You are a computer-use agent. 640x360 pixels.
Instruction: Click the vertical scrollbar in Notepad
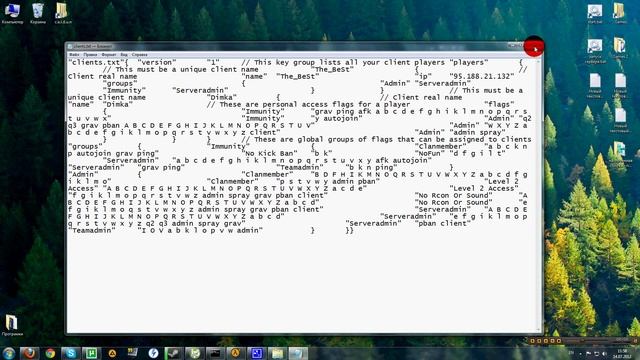[x=538, y=195]
